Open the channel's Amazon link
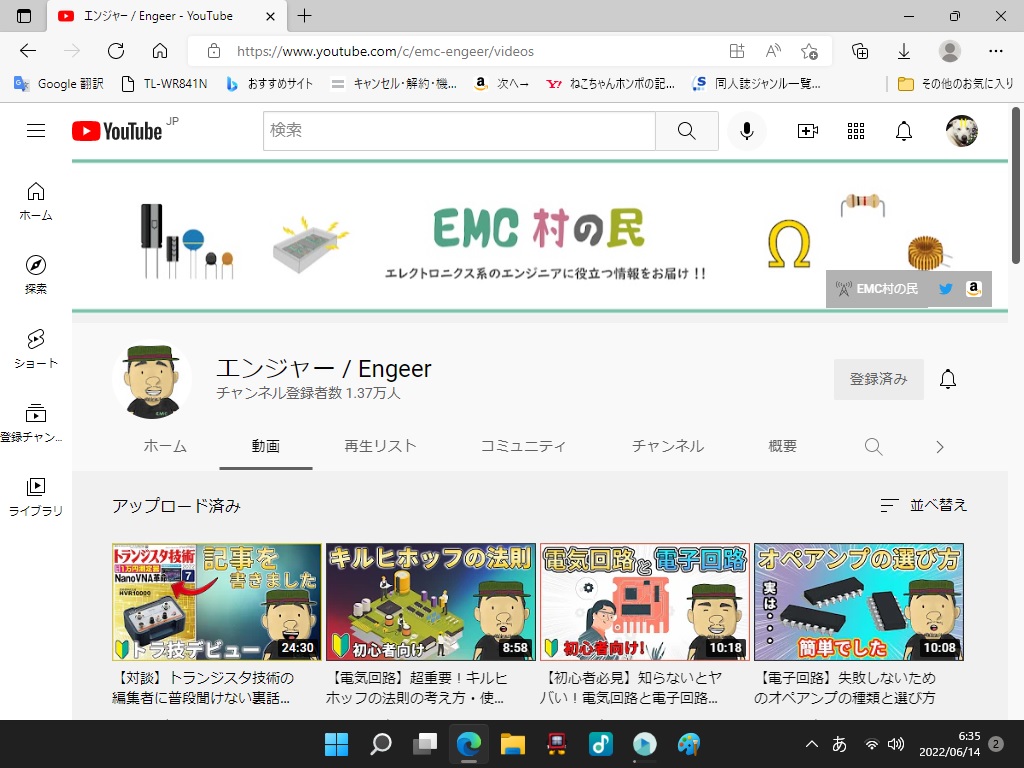Screen dimensions: 1024x768 point(974,289)
